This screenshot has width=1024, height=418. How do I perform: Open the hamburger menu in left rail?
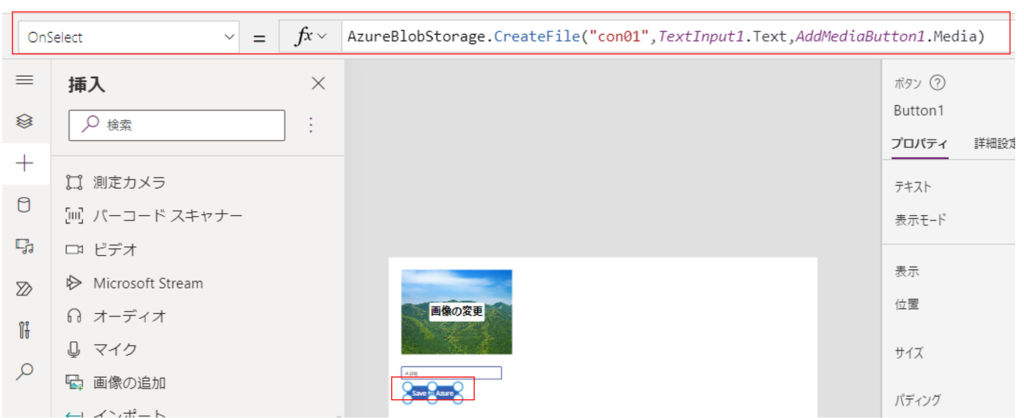(x=25, y=81)
